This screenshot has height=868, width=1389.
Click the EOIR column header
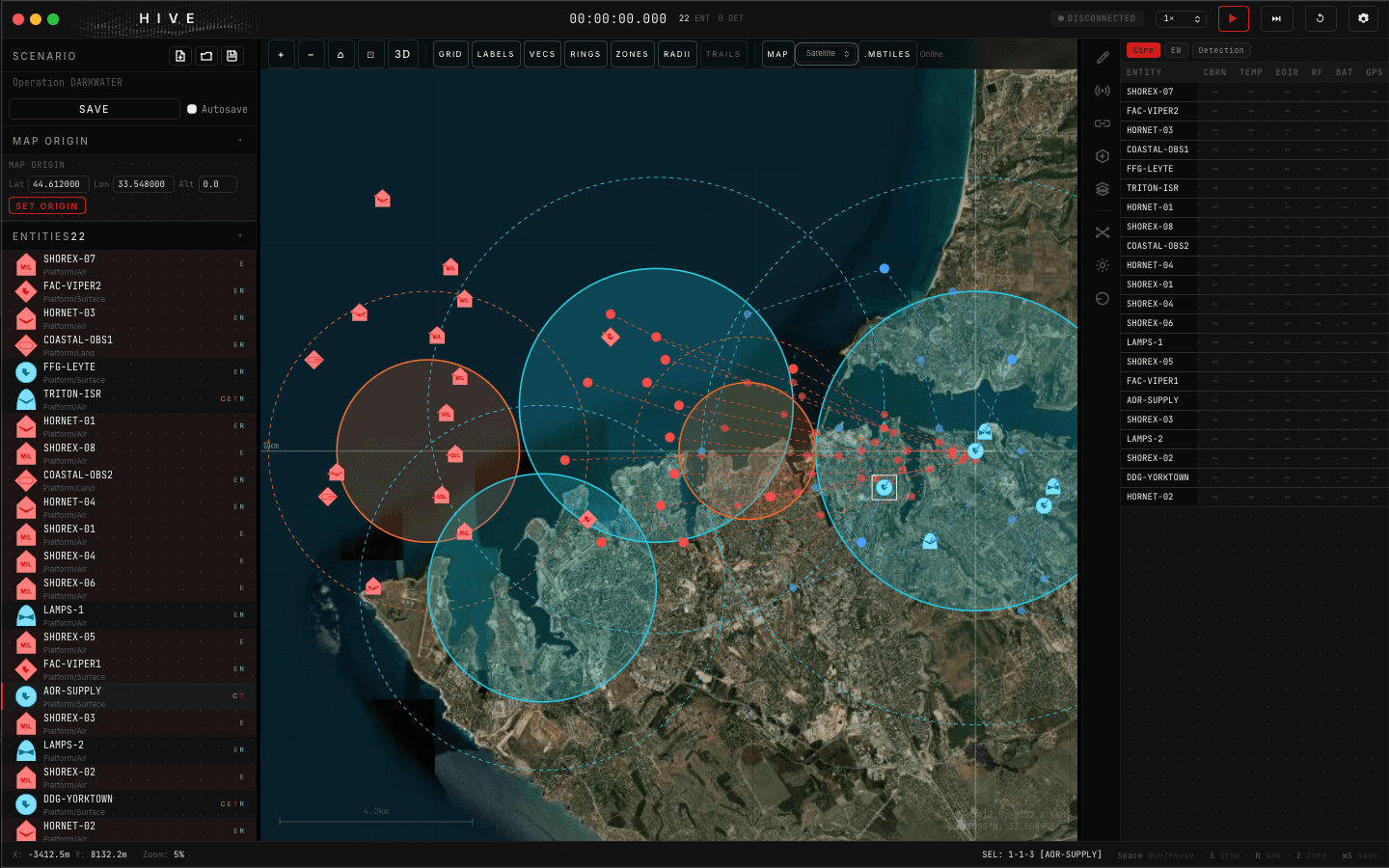1287,72
